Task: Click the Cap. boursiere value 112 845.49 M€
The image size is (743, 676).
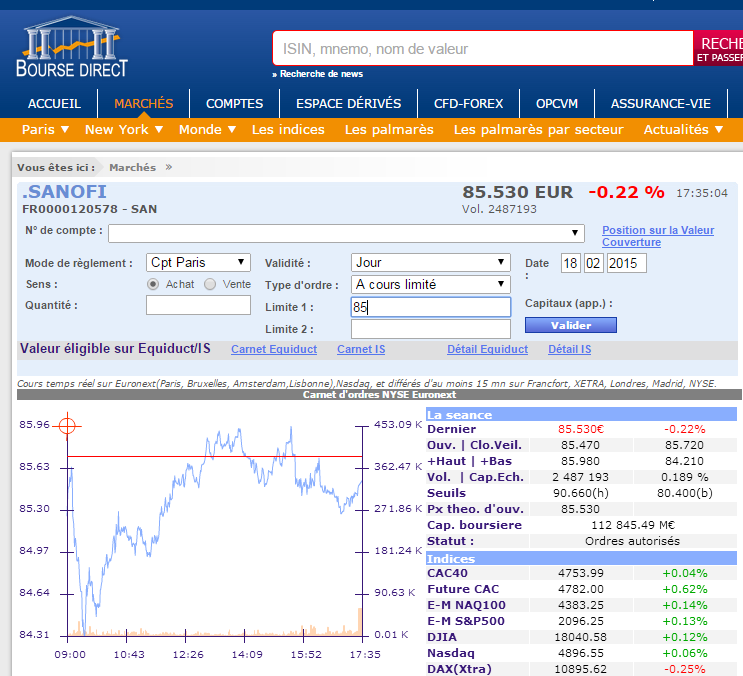Action: (633, 525)
